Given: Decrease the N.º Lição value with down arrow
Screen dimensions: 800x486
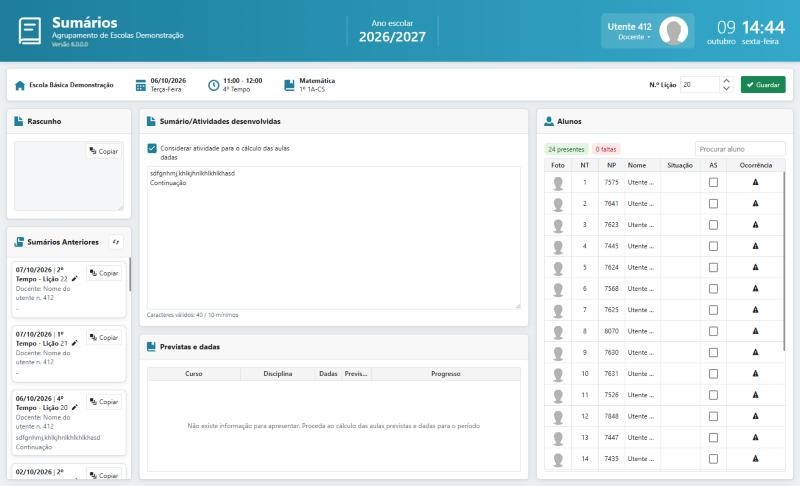Looking at the screenshot, I should click(x=727, y=89).
